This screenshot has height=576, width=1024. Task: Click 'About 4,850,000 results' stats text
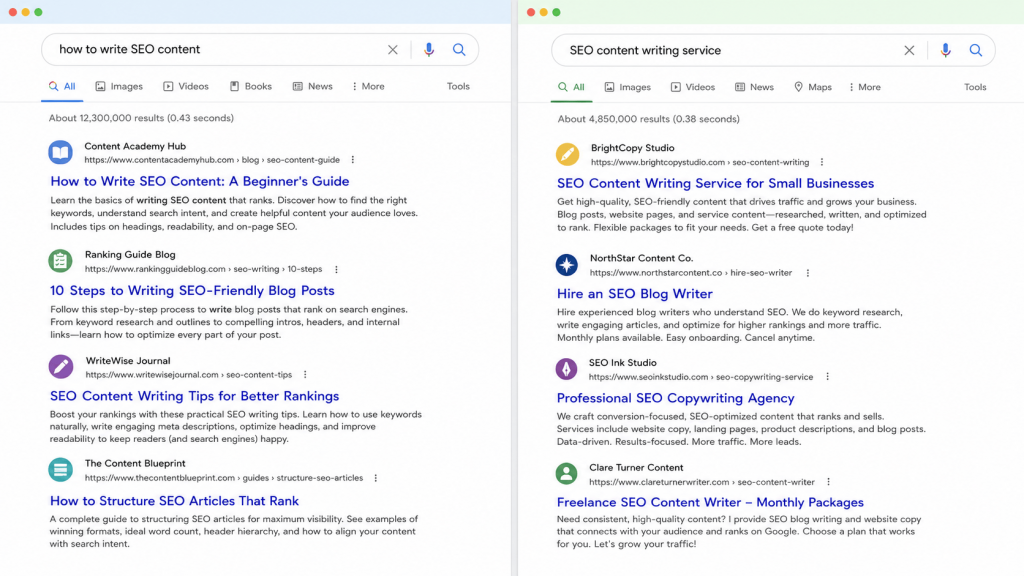click(x=648, y=119)
